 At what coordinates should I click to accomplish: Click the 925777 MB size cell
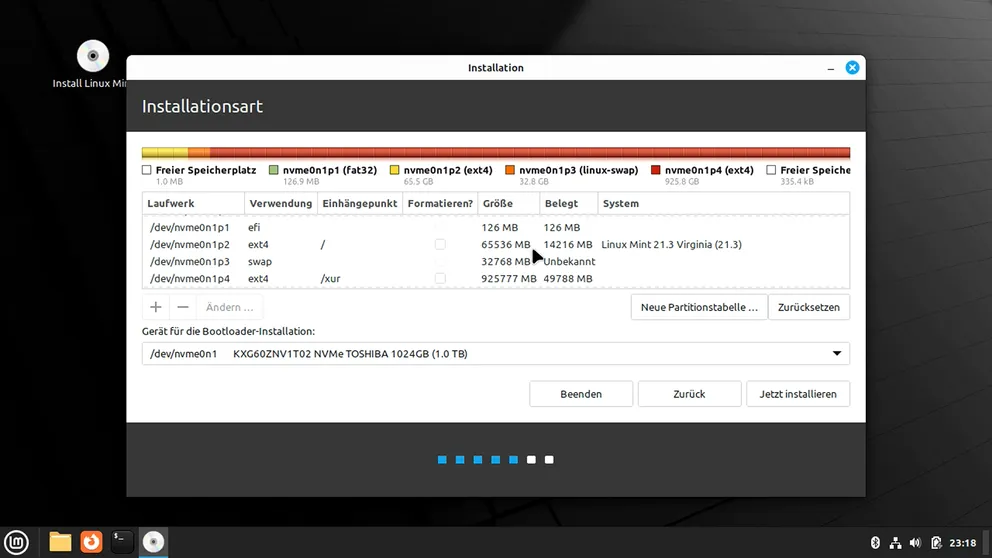coord(509,278)
